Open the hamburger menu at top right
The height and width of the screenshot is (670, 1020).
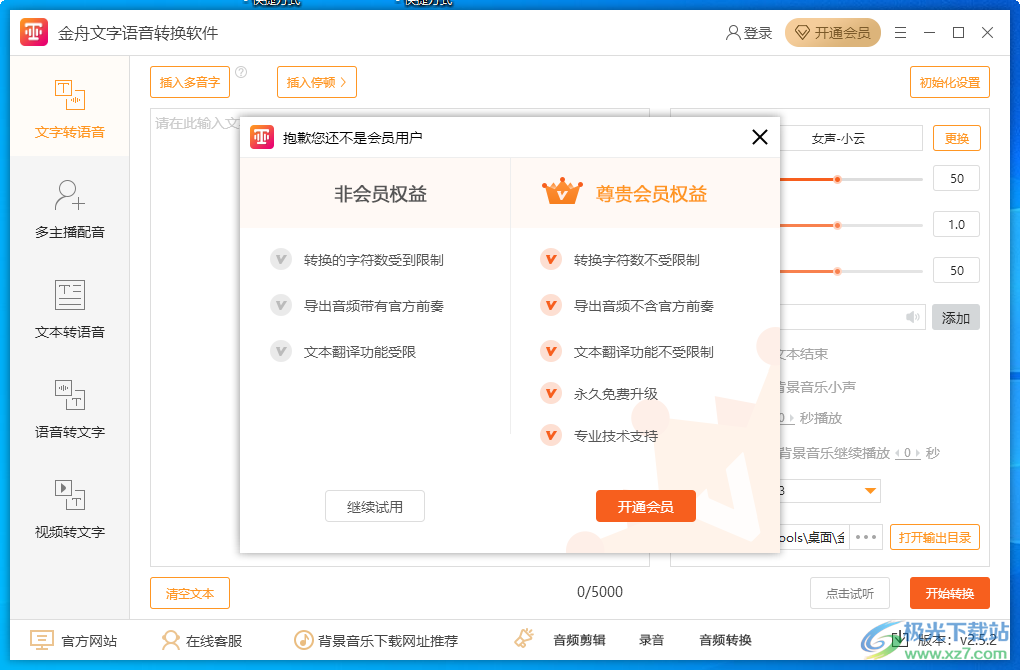pos(899,32)
